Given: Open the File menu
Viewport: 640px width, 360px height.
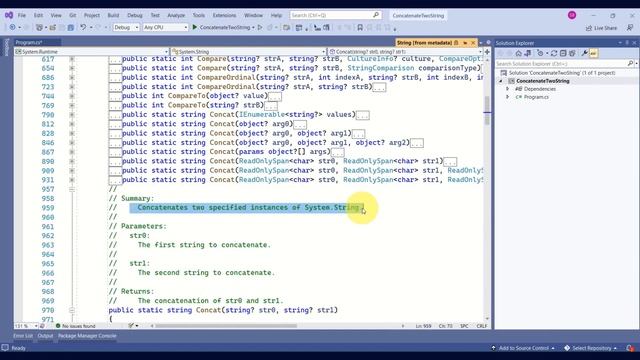Looking at the screenshot, I should point(22,15).
